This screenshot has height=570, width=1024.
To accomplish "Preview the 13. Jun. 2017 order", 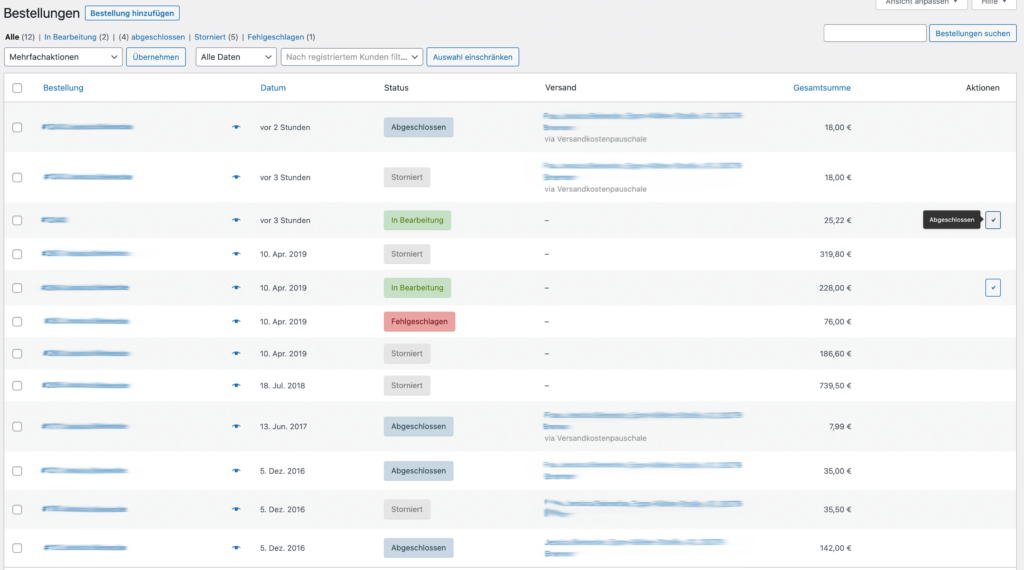I will pos(236,426).
